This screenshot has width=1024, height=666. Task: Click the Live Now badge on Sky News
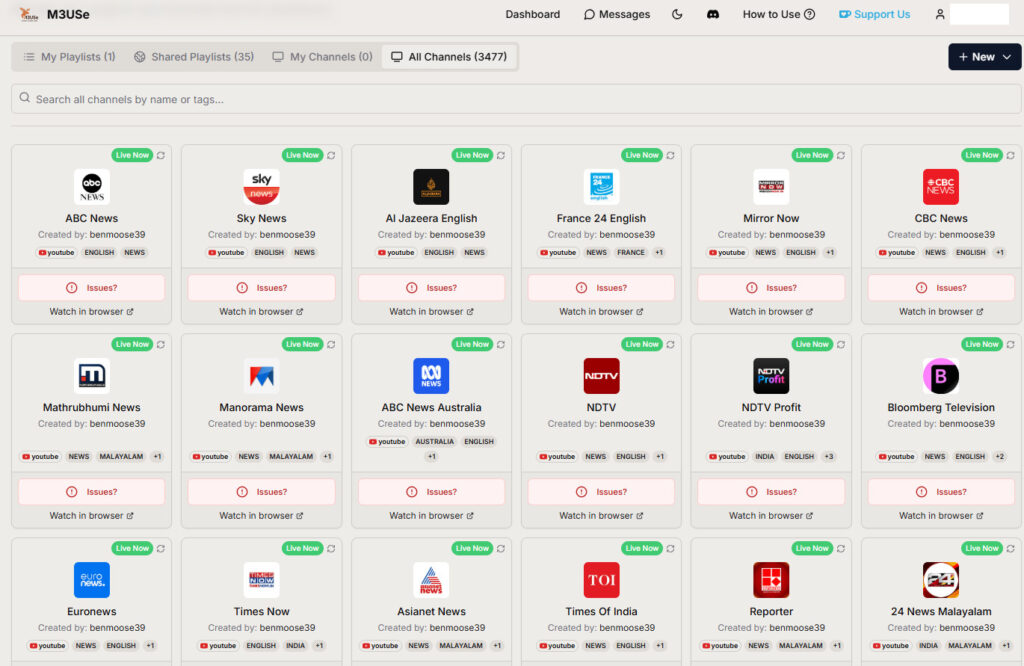[302, 155]
